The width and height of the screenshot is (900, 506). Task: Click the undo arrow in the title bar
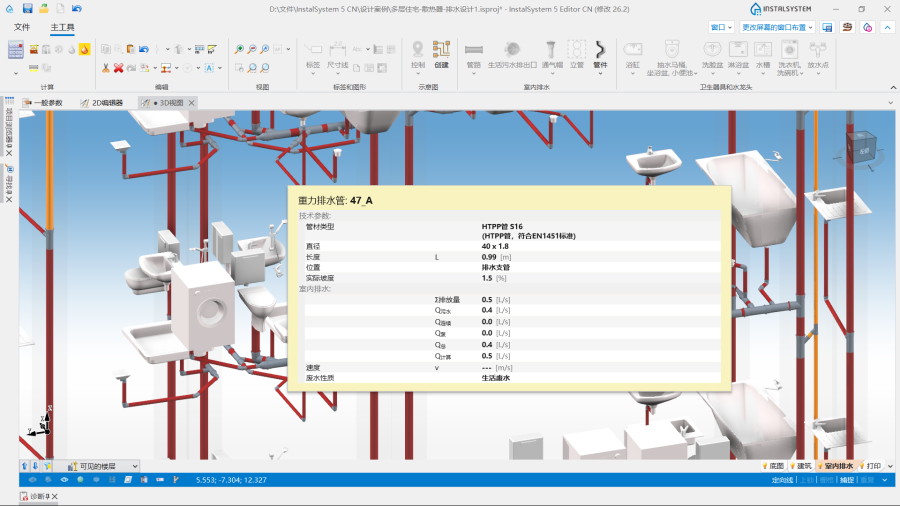[x=76, y=9]
